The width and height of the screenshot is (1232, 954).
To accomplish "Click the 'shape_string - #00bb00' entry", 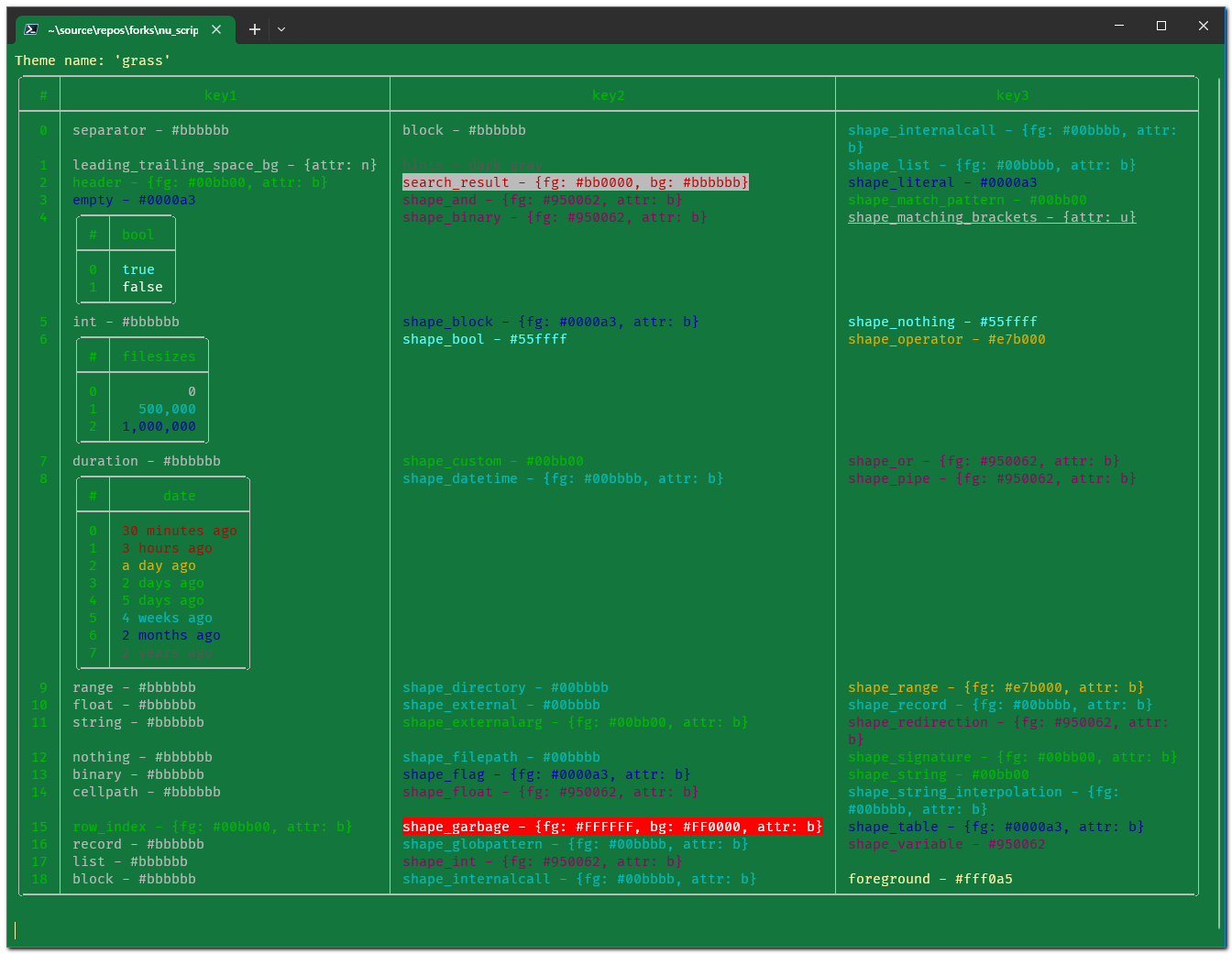I will coord(939,774).
